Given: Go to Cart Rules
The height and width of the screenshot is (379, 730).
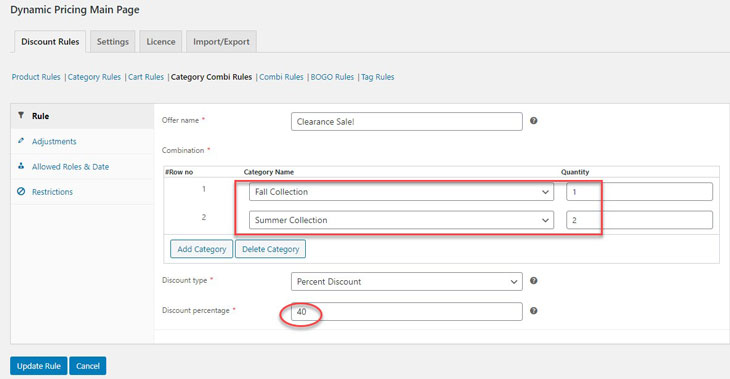Looking at the screenshot, I should click(146, 77).
